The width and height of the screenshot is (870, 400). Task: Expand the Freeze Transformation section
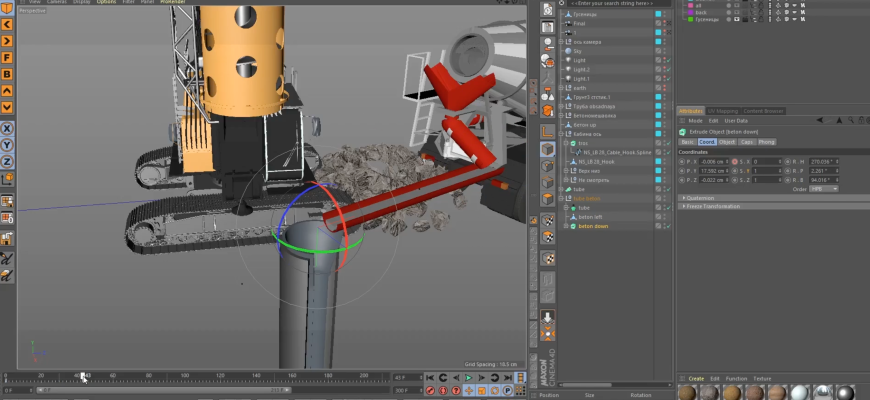713,206
